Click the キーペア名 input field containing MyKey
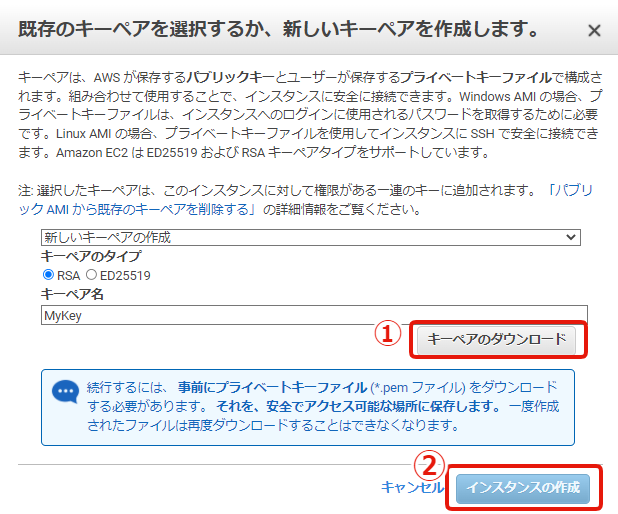 point(314,315)
